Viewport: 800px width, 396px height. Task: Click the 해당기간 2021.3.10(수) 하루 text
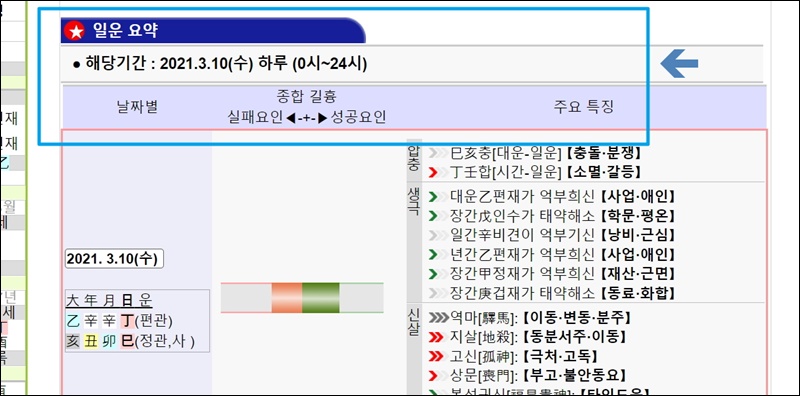point(219,64)
